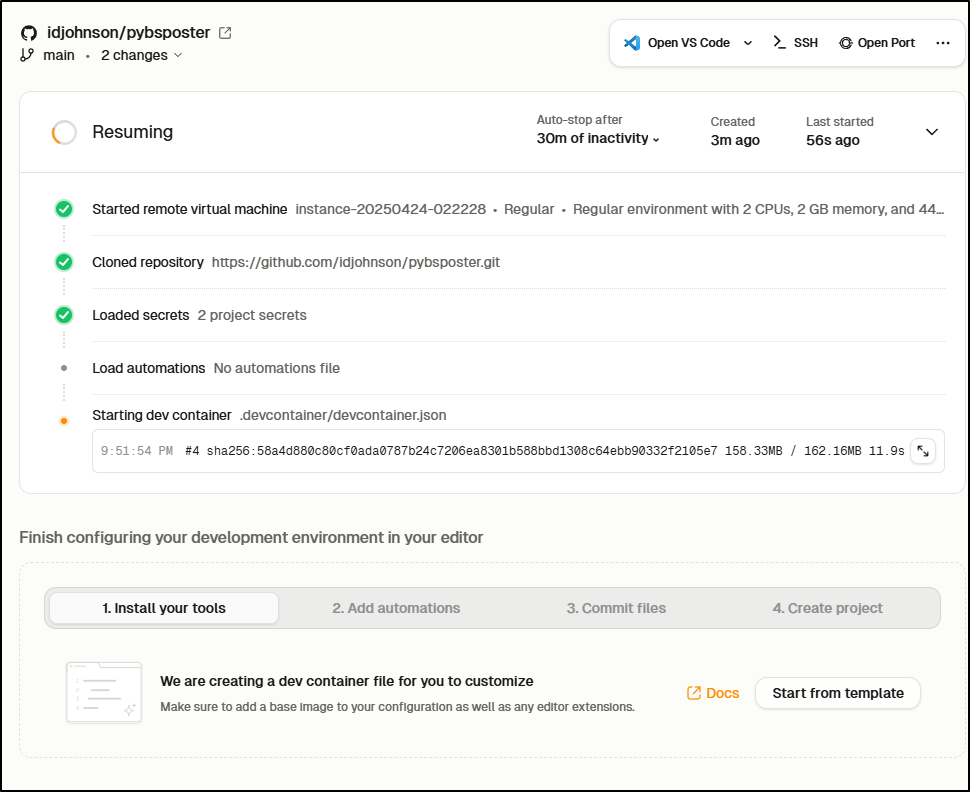This screenshot has height=792, width=970.
Task: Click green check for Cloned repository
Action: (64, 262)
